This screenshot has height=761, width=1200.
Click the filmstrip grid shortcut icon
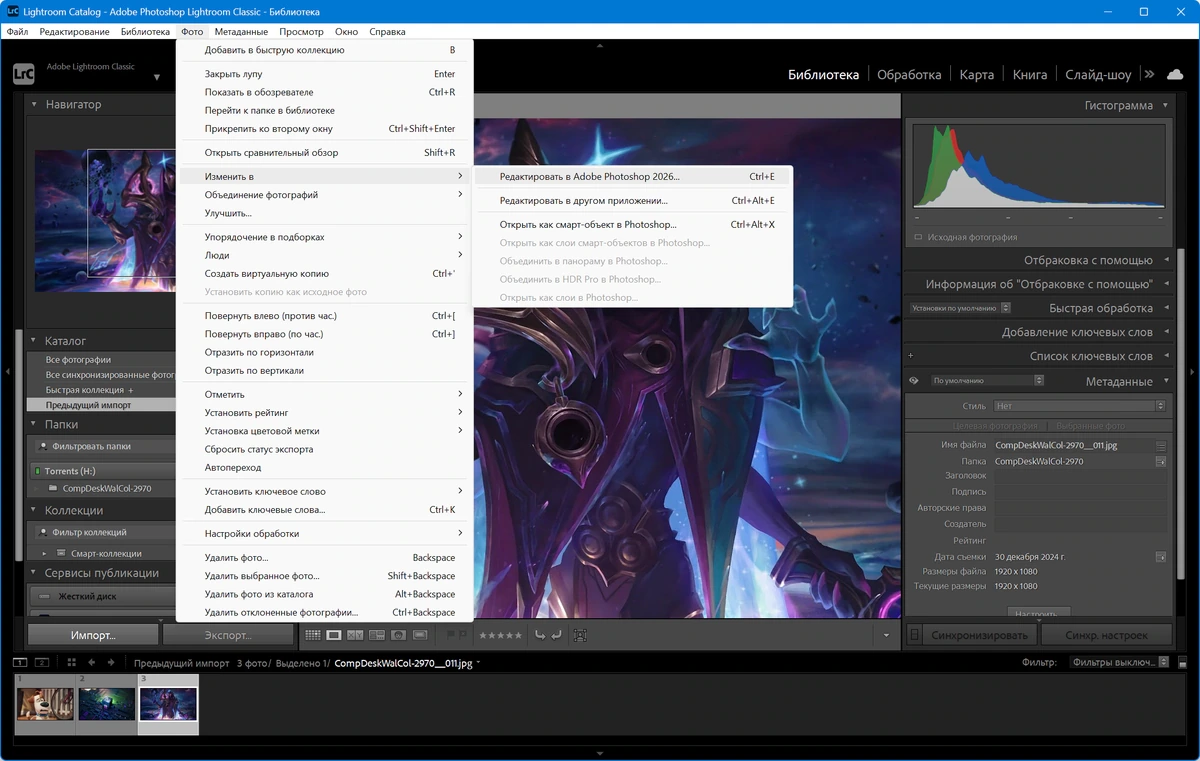(72, 662)
